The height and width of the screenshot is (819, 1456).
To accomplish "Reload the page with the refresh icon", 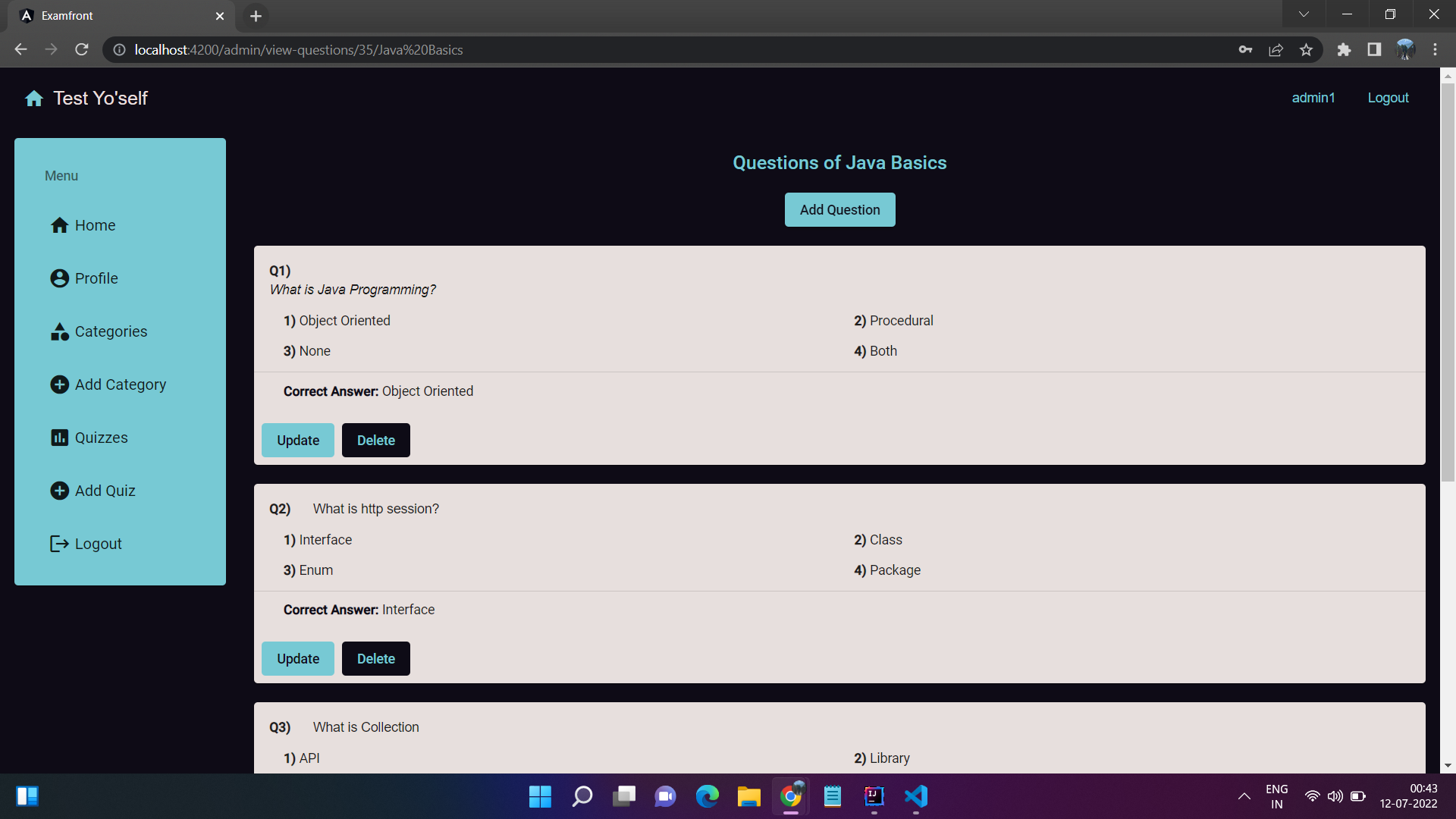I will [x=82, y=49].
